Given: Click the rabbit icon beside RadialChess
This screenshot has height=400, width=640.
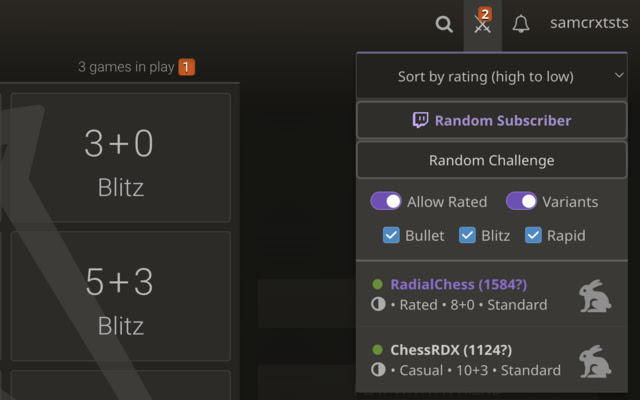Looking at the screenshot, I should coord(595,295).
